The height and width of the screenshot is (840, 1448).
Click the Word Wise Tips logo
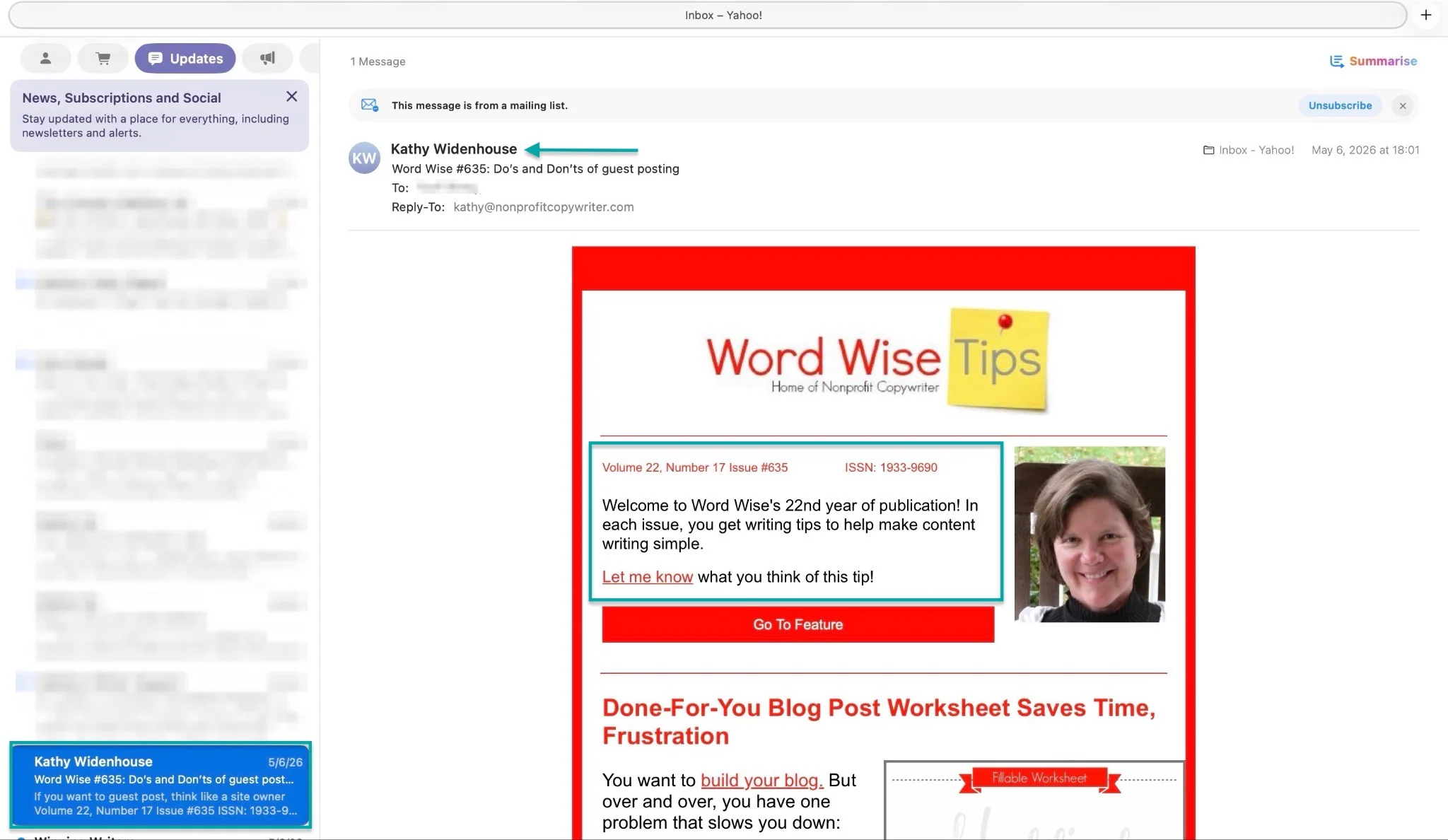click(877, 360)
